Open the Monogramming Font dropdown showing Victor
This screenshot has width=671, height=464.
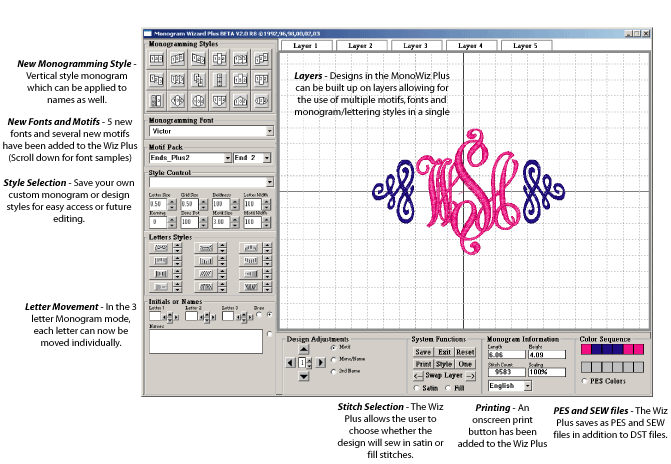pos(270,131)
